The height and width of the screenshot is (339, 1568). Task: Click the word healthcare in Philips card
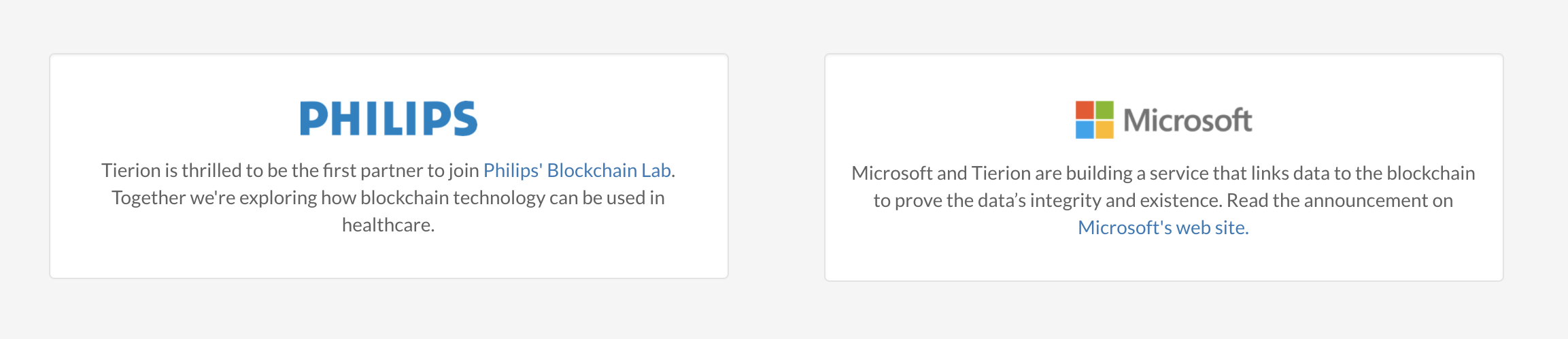[x=388, y=225]
